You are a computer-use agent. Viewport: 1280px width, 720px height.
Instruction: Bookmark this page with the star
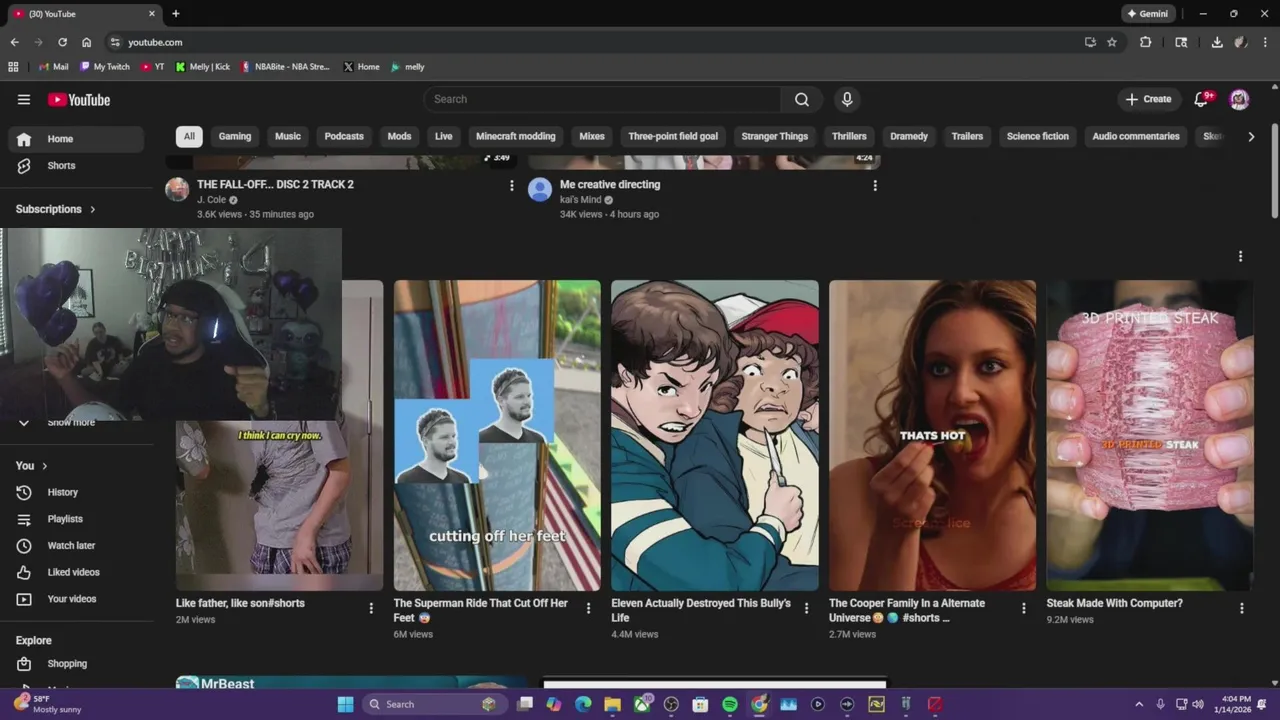pos(1112,42)
